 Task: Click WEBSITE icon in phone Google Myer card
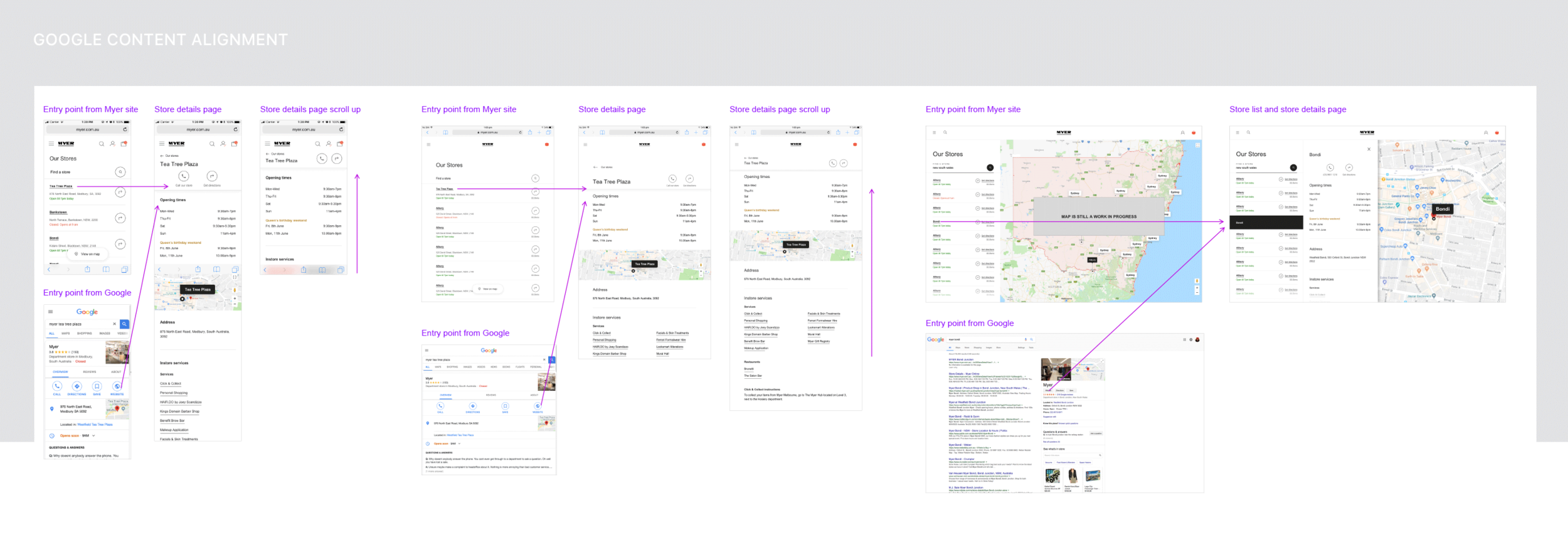(x=117, y=386)
